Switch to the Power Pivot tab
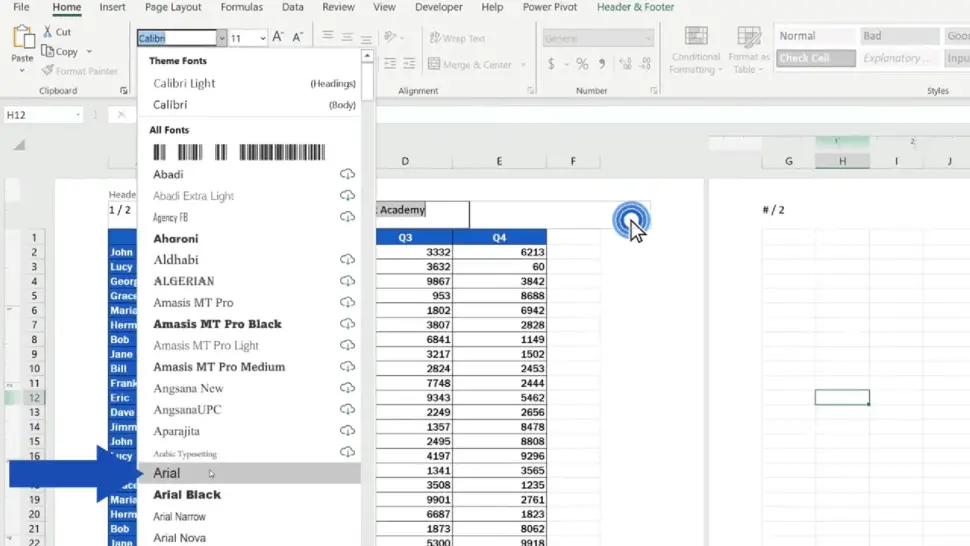This screenshot has width=970, height=546. (549, 7)
